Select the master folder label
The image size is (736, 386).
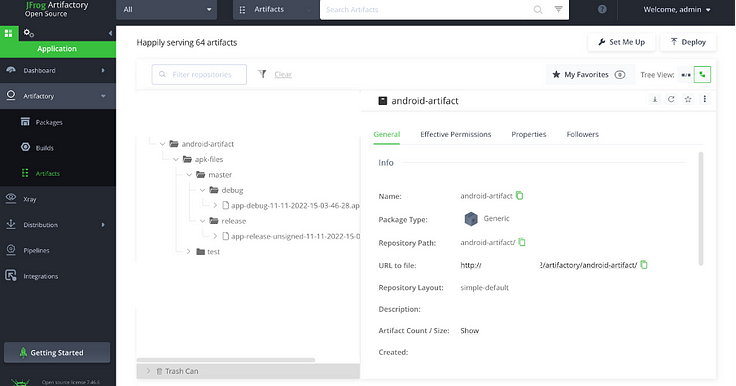pyautogui.click(x=220, y=175)
